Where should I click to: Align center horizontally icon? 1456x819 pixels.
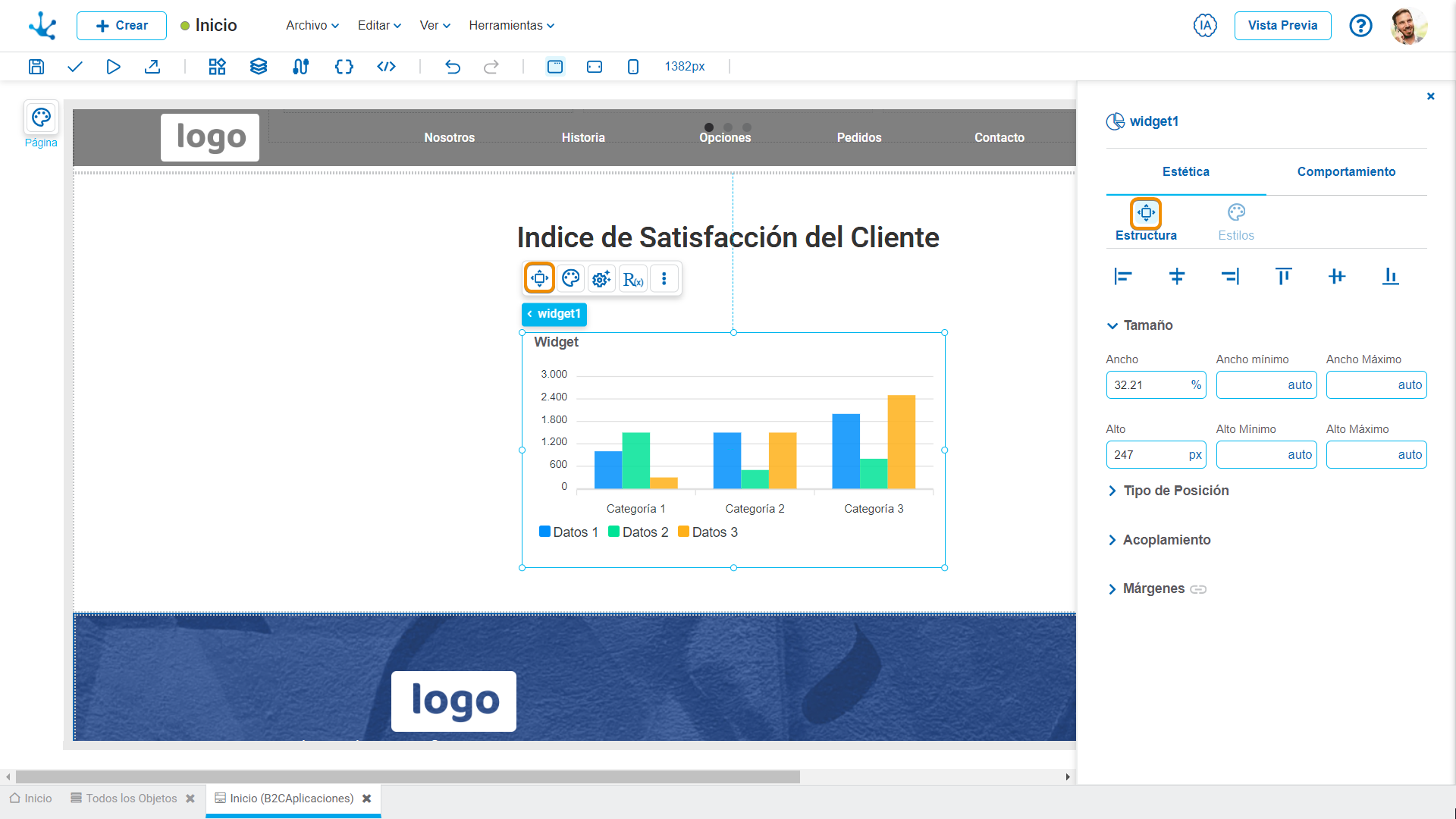[x=1177, y=277]
